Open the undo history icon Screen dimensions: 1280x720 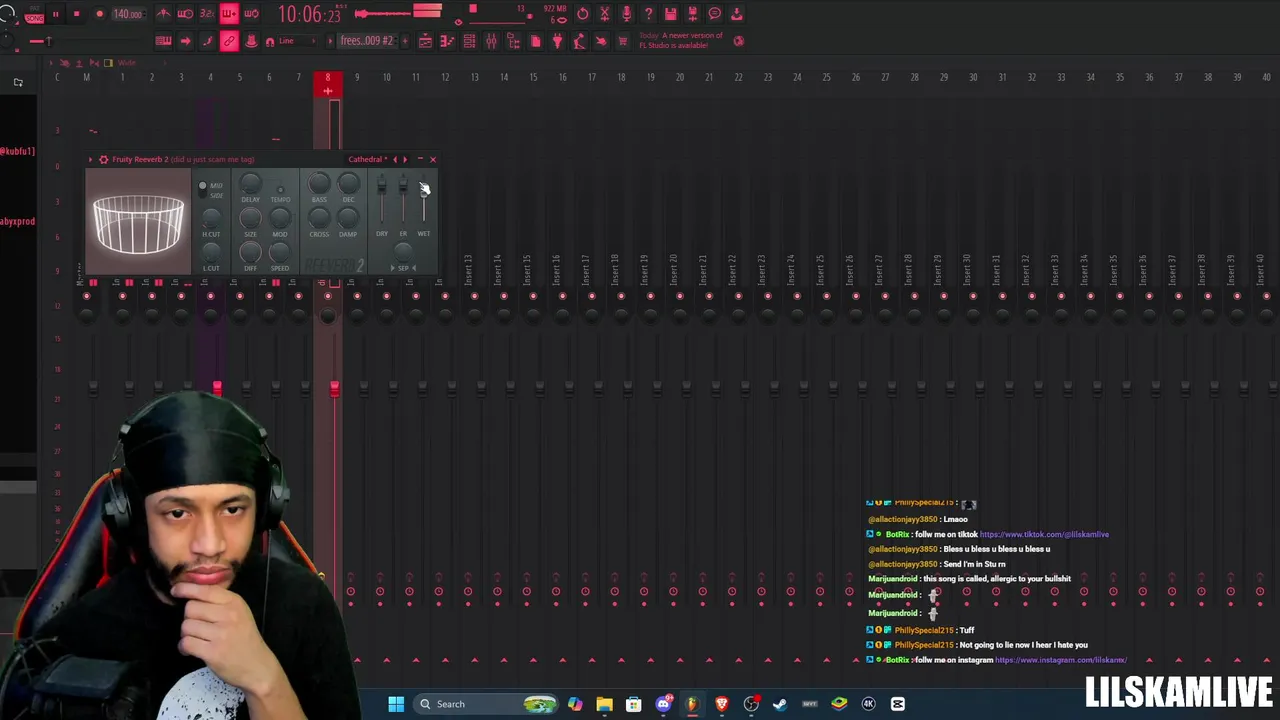coord(583,14)
